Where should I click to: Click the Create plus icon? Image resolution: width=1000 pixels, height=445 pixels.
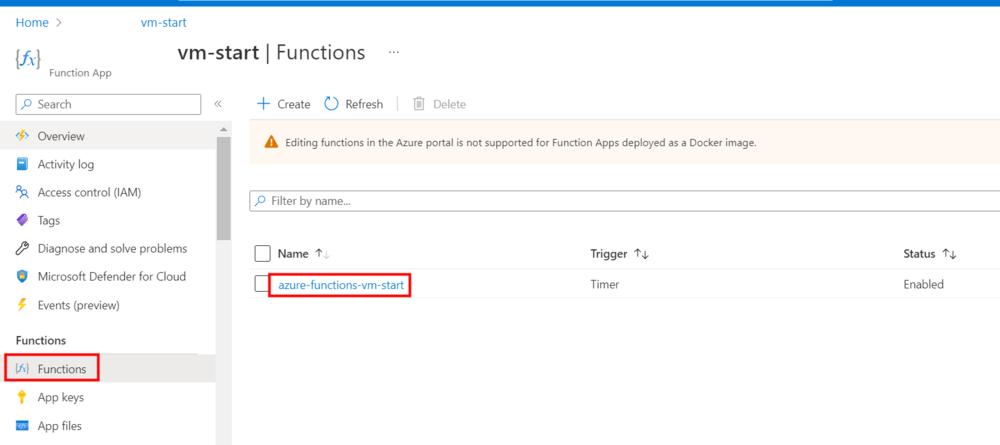point(263,104)
